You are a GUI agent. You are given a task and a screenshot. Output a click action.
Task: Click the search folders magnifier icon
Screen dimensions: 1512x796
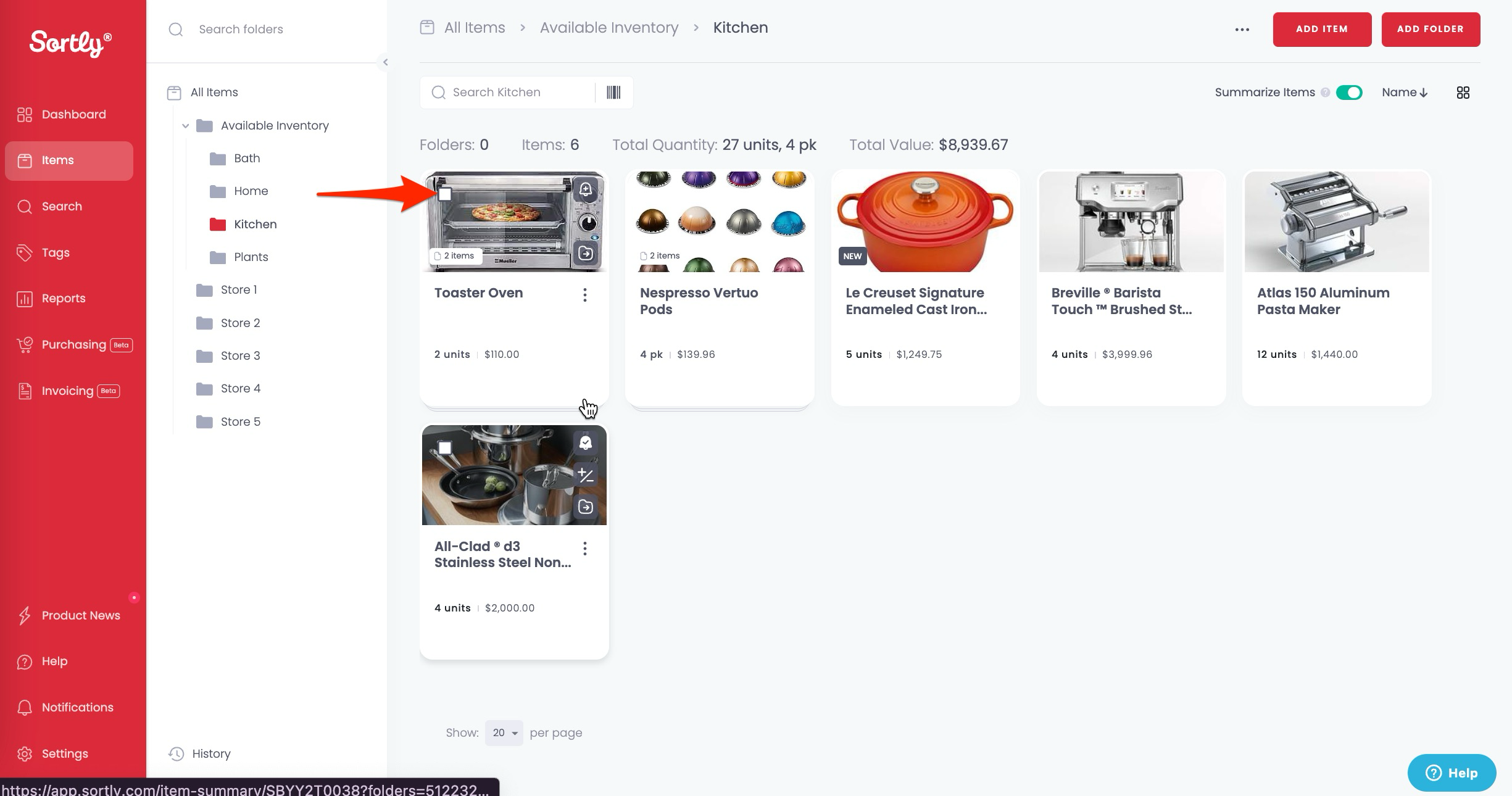pyautogui.click(x=176, y=30)
